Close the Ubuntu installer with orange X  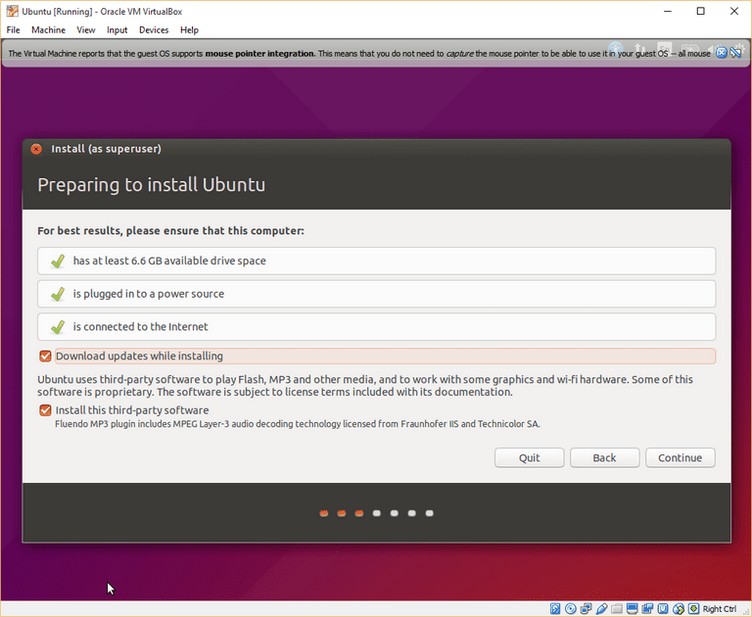(36, 149)
